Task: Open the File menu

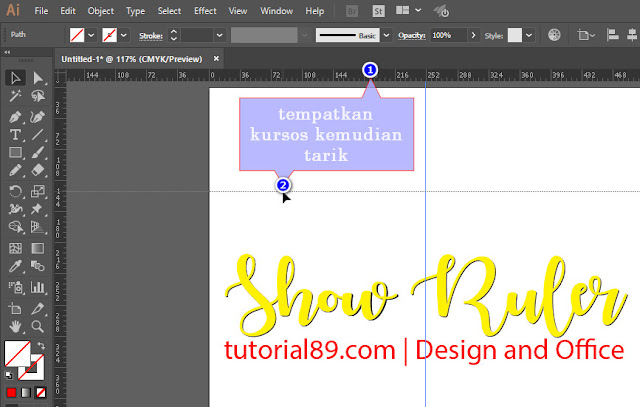Action: pos(41,11)
